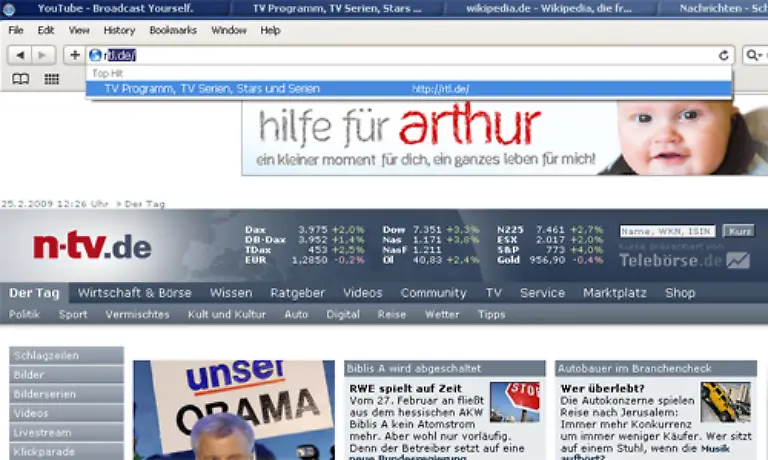
Task: Click the n-tv.de logo
Action: 92,245
